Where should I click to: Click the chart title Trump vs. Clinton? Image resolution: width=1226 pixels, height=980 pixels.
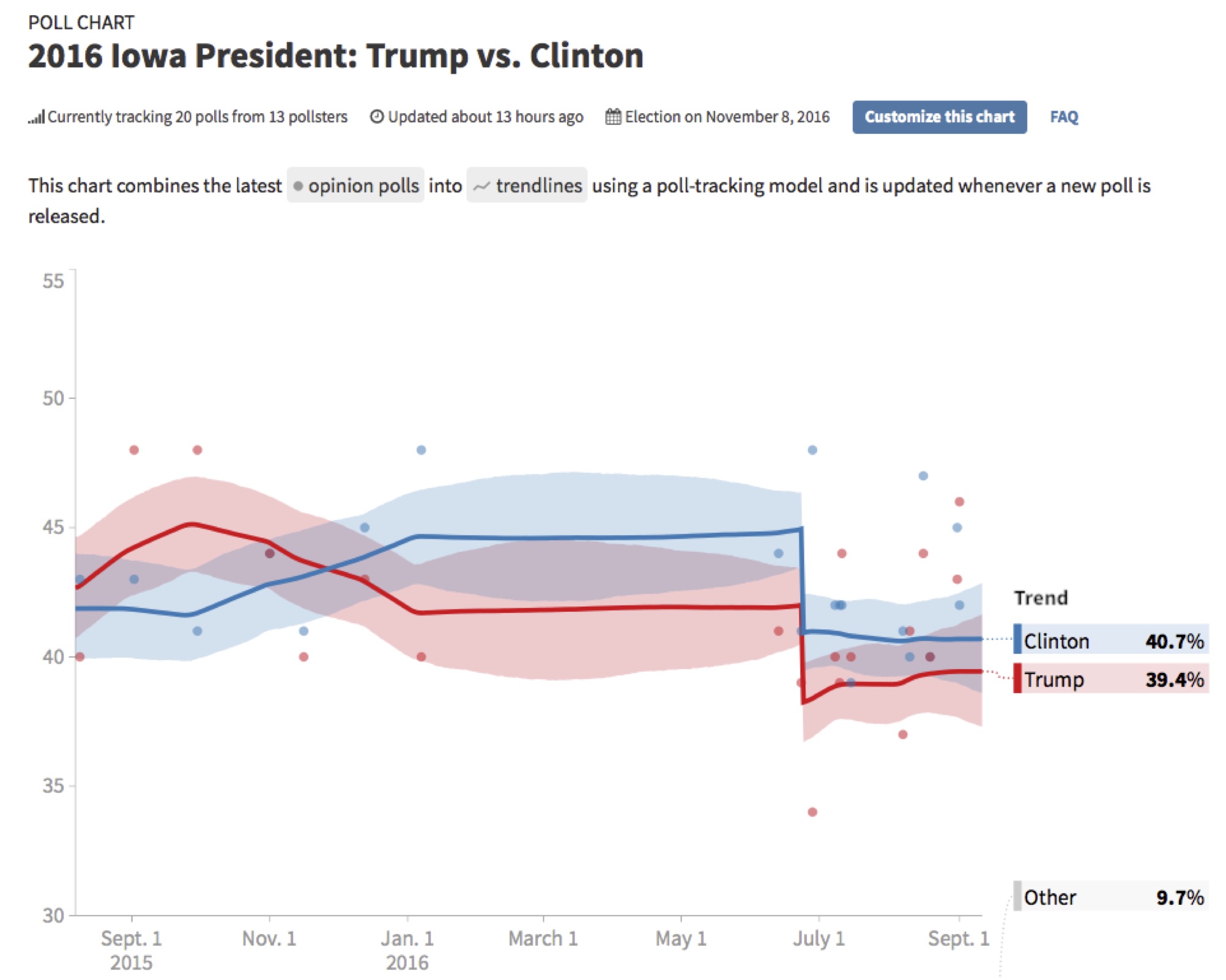(x=335, y=56)
